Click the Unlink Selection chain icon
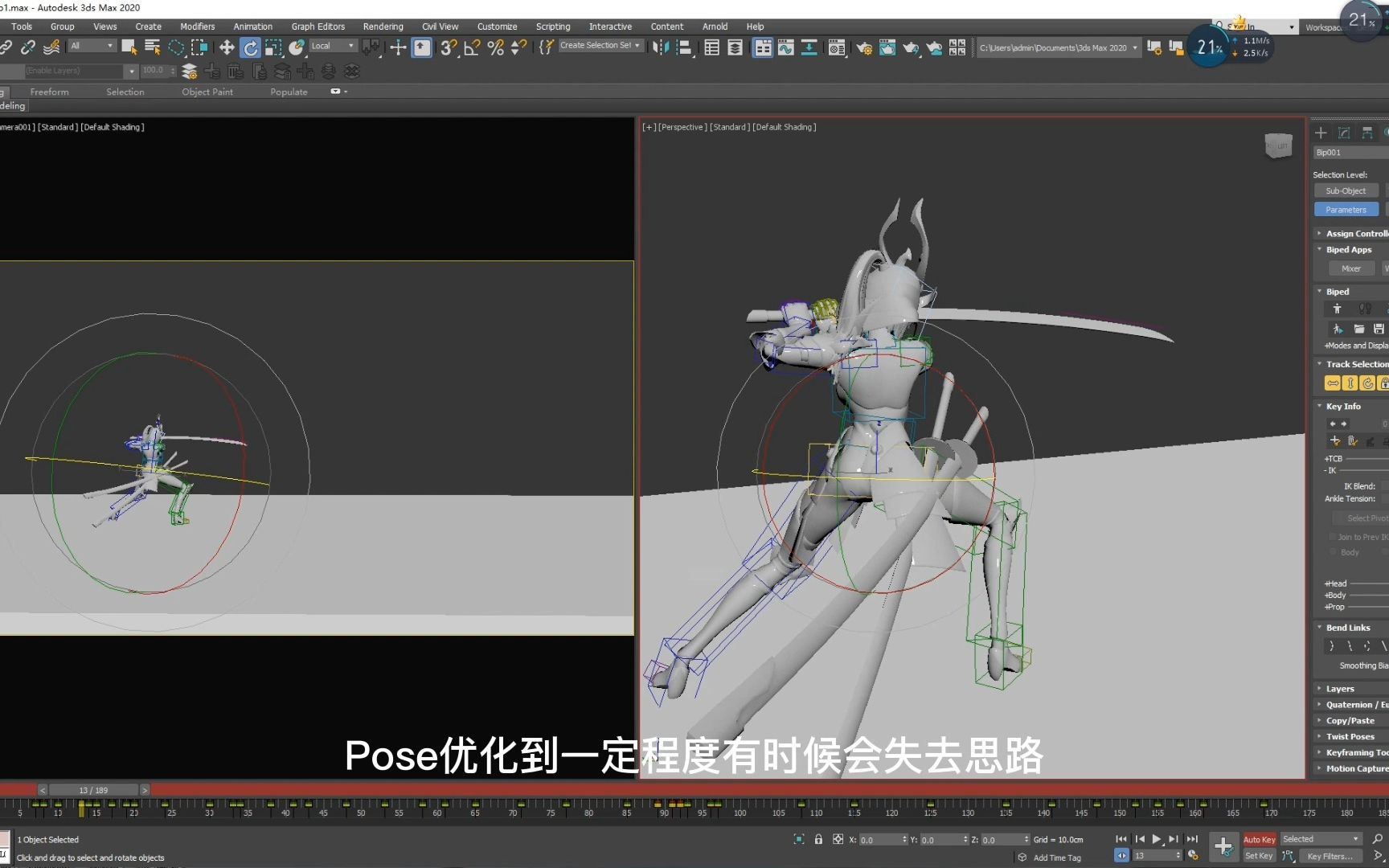 (28, 47)
